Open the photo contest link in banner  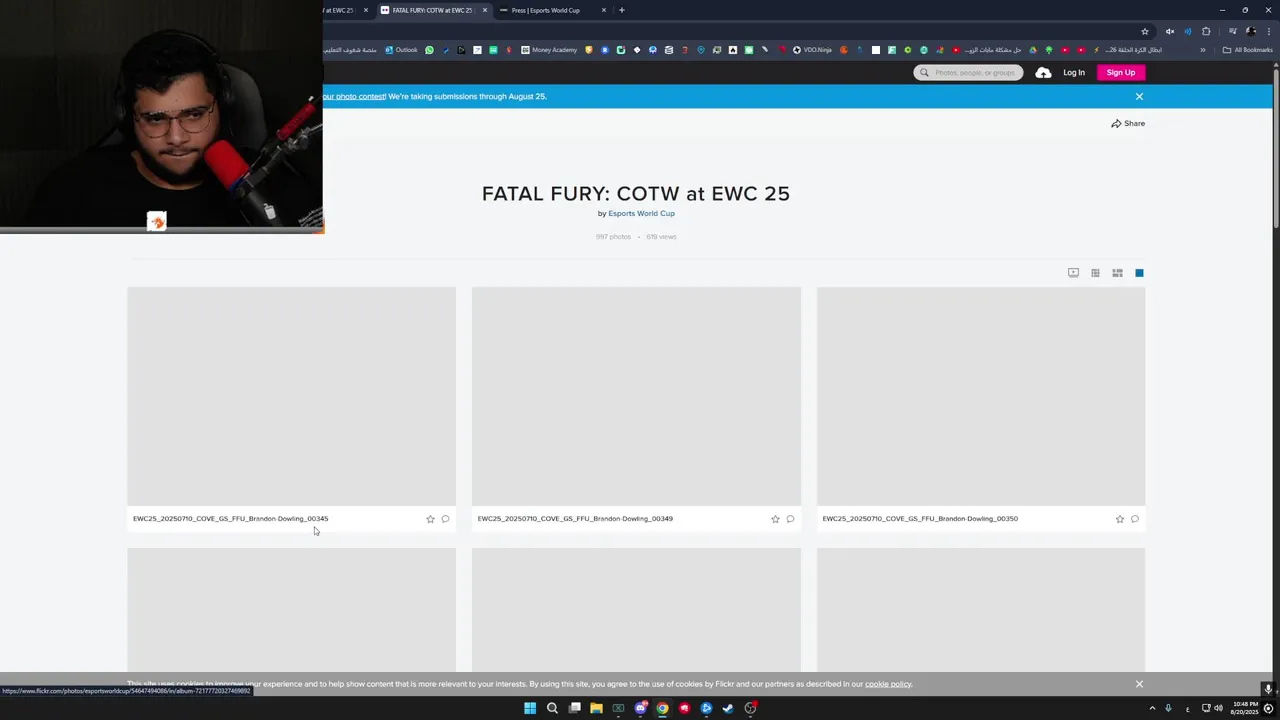tap(354, 97)
